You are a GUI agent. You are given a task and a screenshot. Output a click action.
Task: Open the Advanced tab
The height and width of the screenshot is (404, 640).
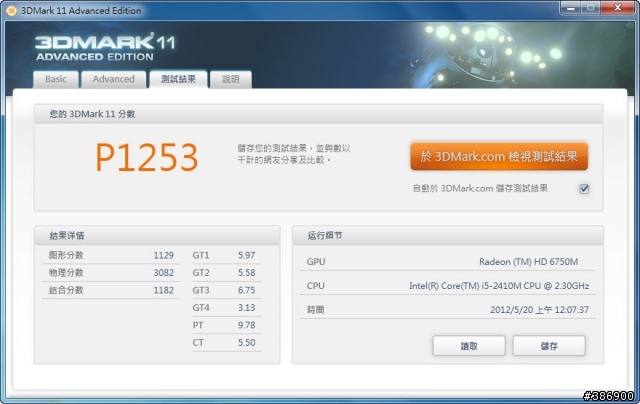pos(113,79)
